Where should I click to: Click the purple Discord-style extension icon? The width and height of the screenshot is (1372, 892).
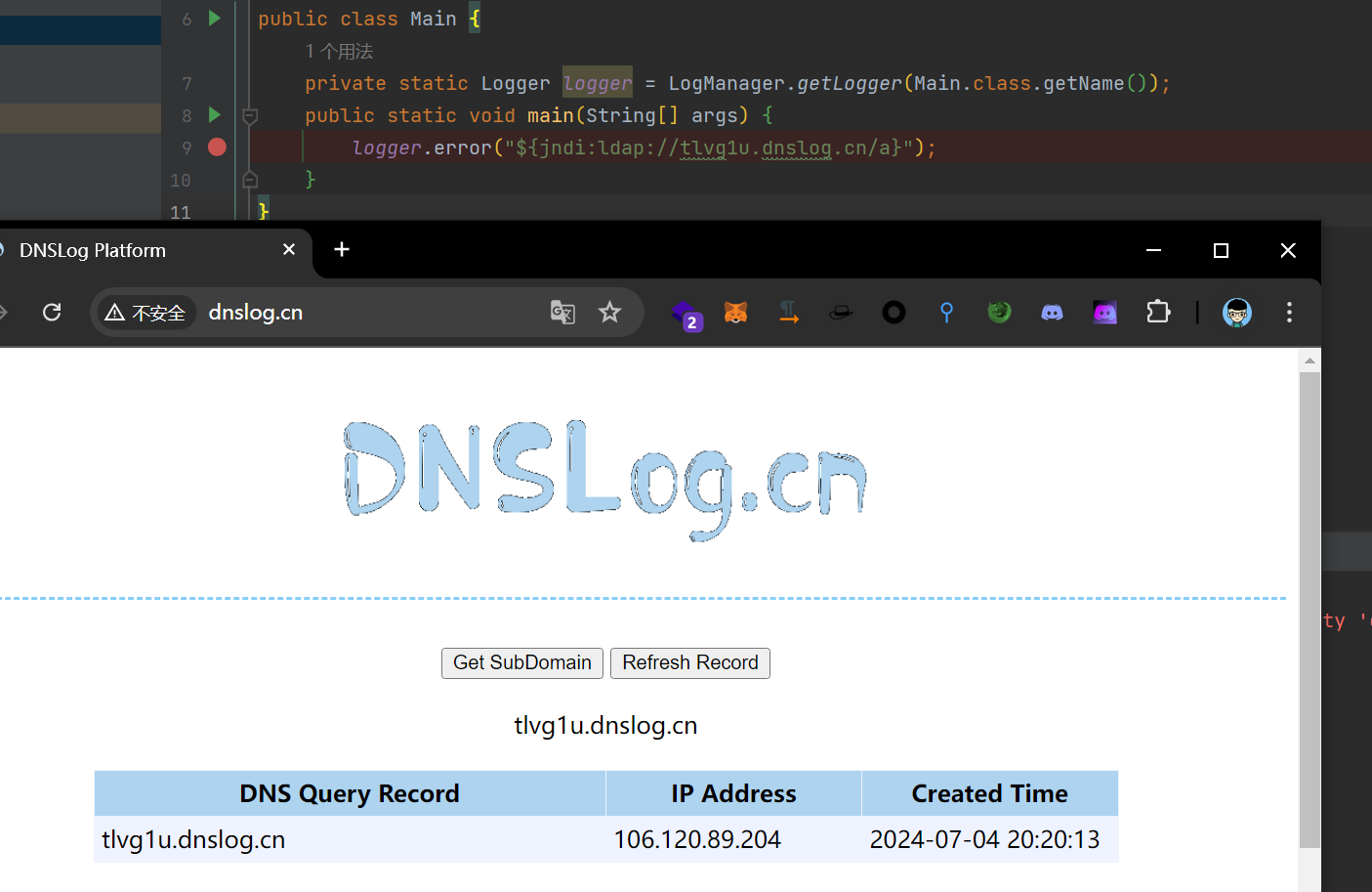click(1104, 313)
